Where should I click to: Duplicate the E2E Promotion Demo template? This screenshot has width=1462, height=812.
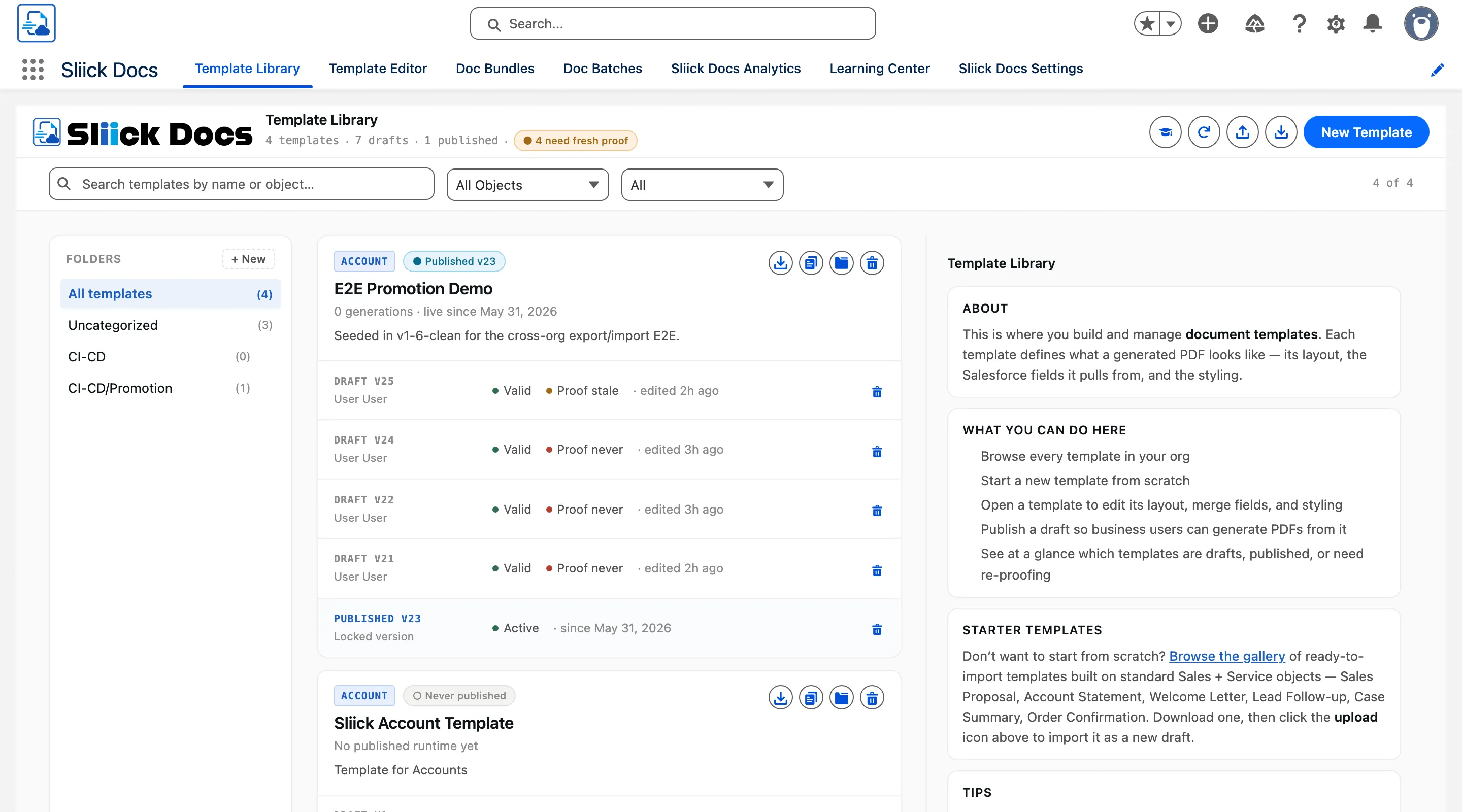click(811, 263)
